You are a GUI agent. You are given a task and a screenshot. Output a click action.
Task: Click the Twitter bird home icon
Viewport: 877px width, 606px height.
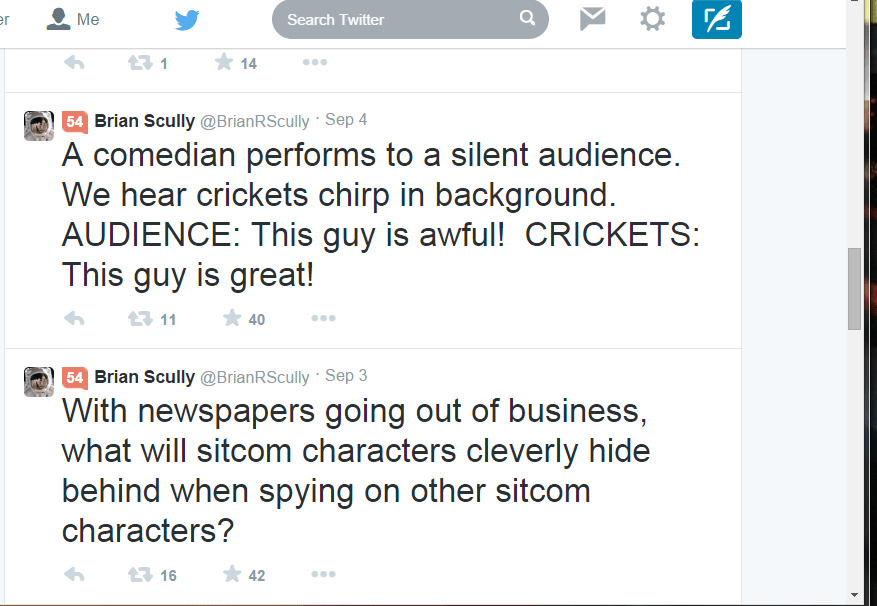click(x=187, y=19)
